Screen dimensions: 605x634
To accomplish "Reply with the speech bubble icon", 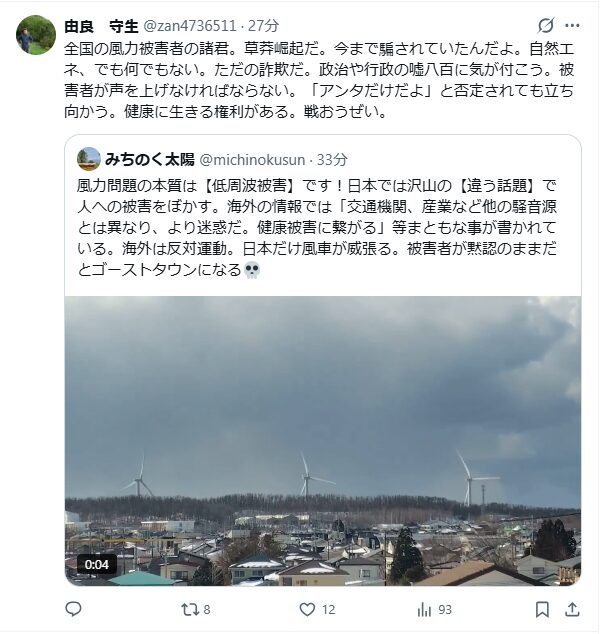I will pyautogui.click(x=73, y=609).
